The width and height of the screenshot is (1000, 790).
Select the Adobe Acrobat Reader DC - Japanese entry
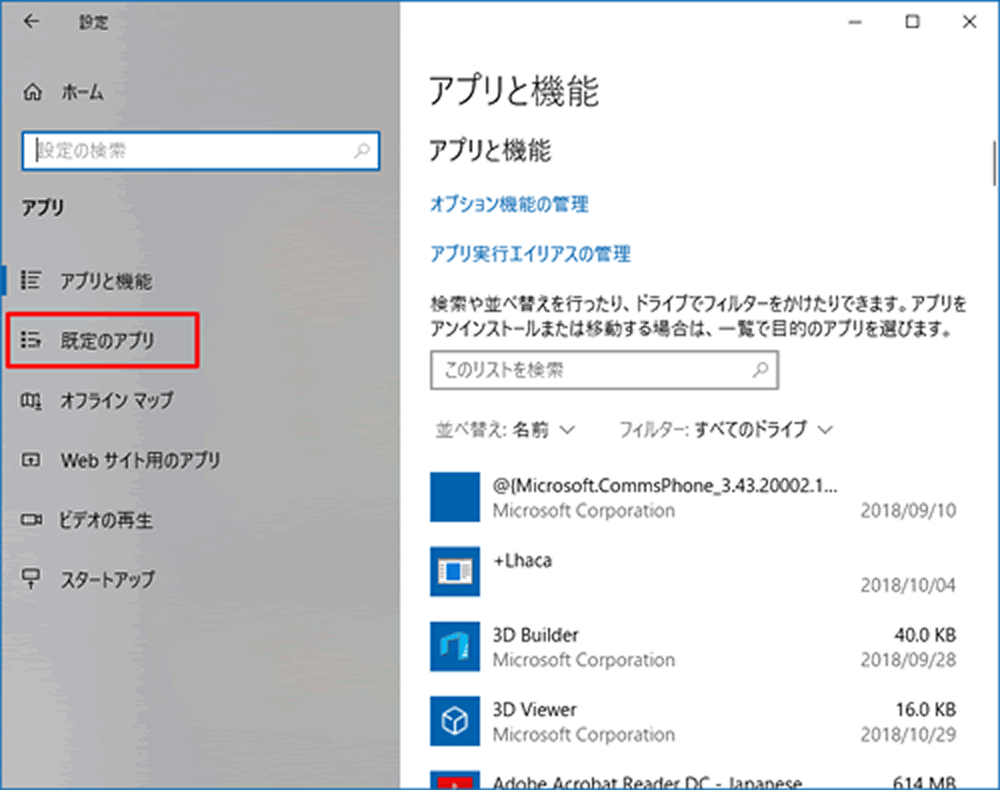[x=647, y=782]
